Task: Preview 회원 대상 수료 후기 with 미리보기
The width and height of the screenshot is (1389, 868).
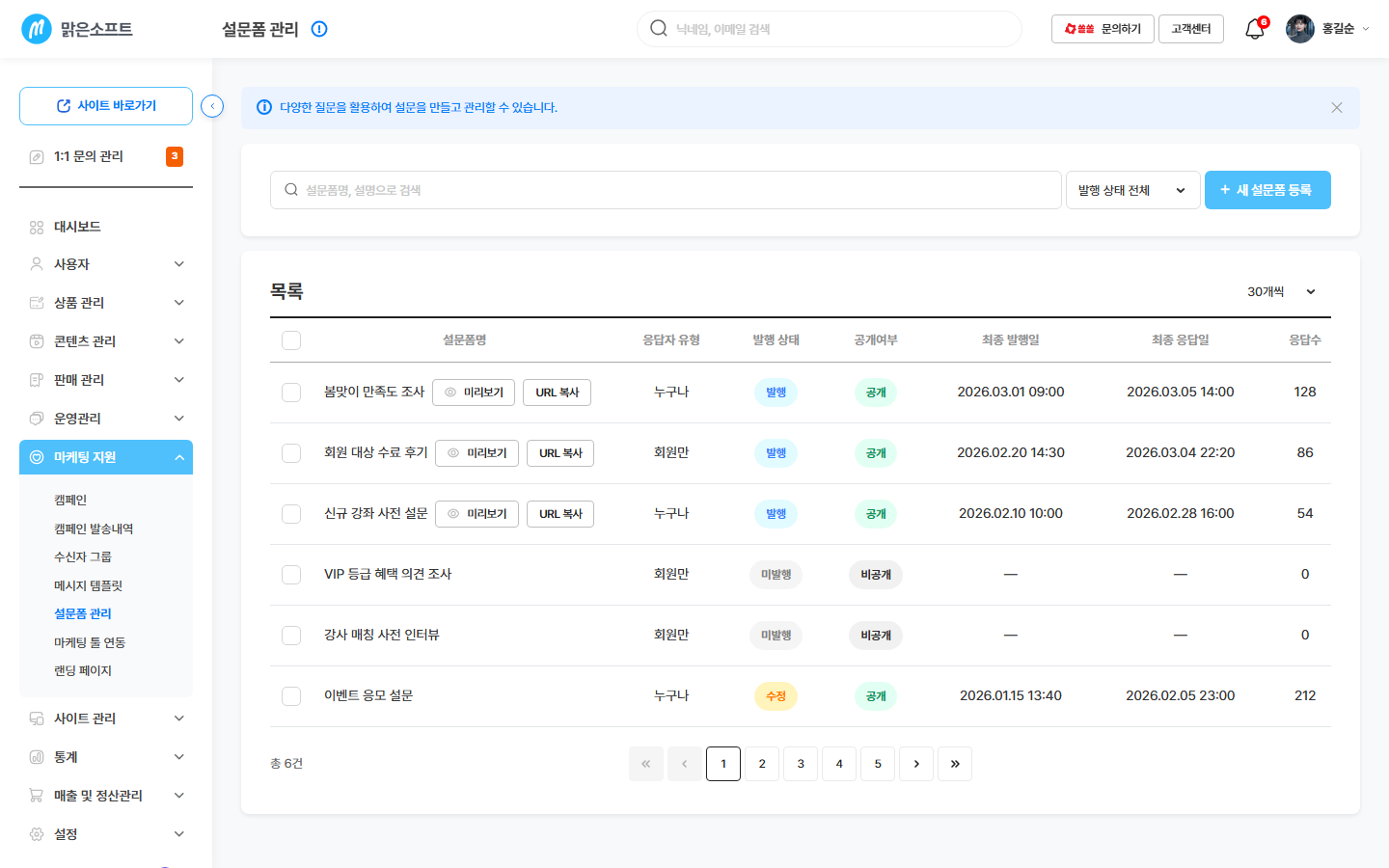Action: click(x=477, y=453)
